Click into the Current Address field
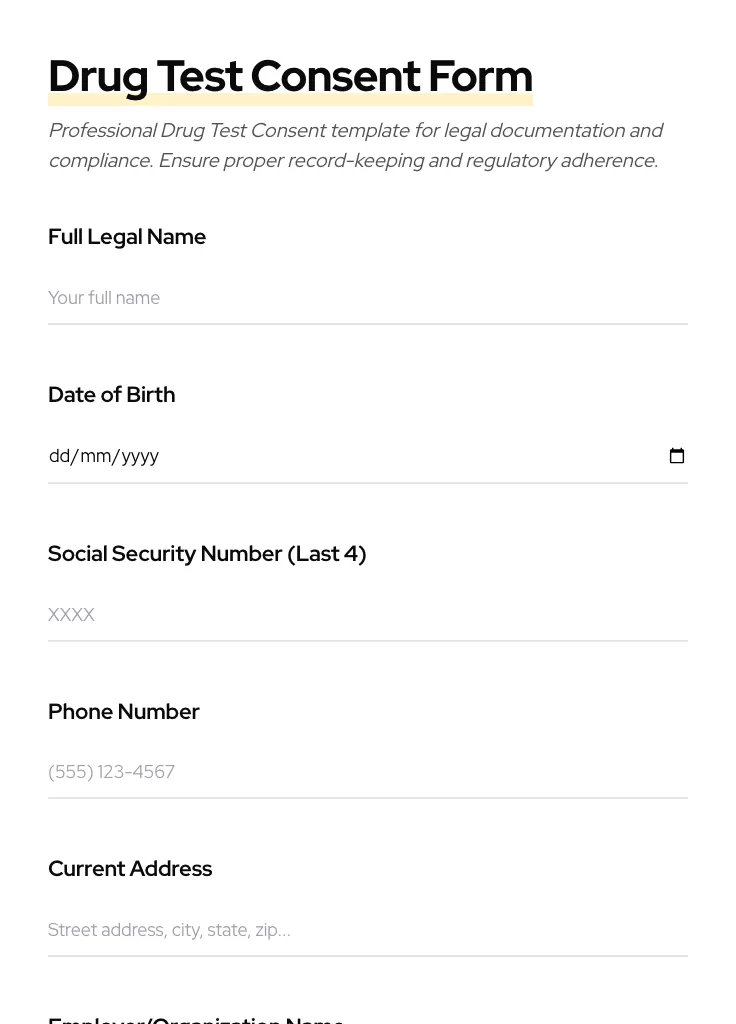The width and height of the screenshot is (736, 1024). coord(367,930)
